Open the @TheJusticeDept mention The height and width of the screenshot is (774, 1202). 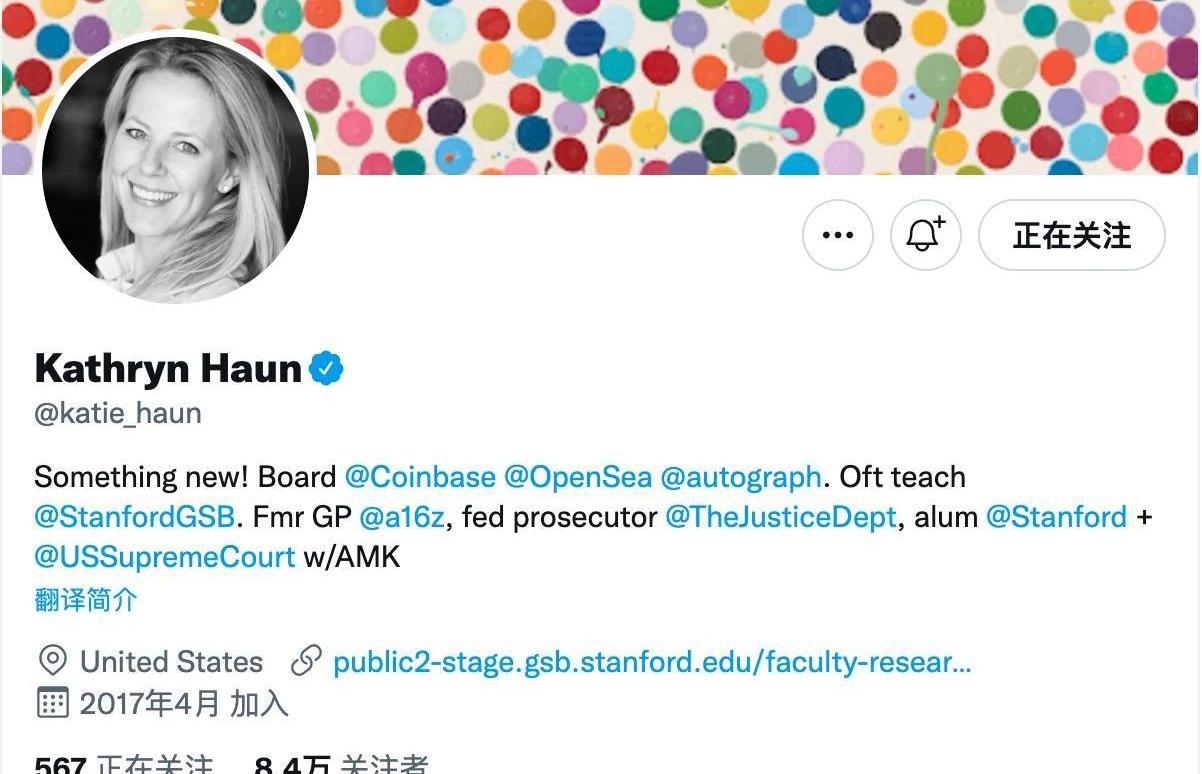pos(780,517)
